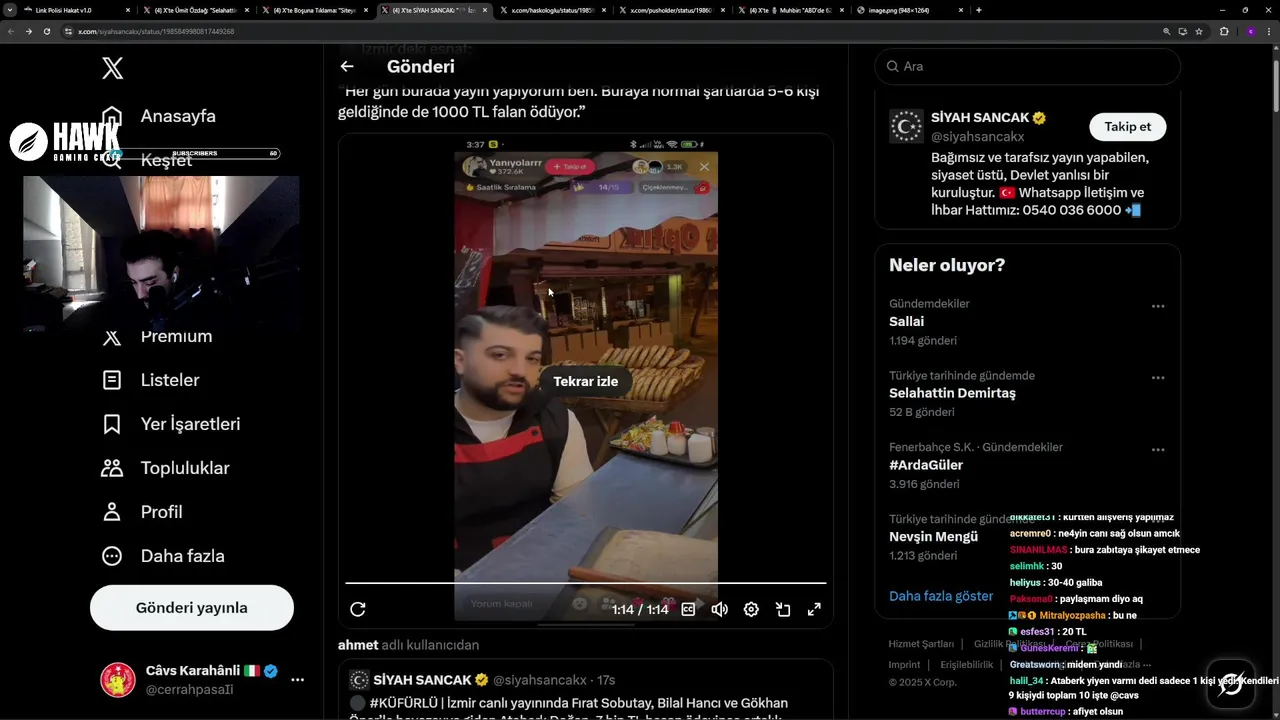
Task: Open more options for #ArdaGüler trend
Action: [x=1158, y=450]
